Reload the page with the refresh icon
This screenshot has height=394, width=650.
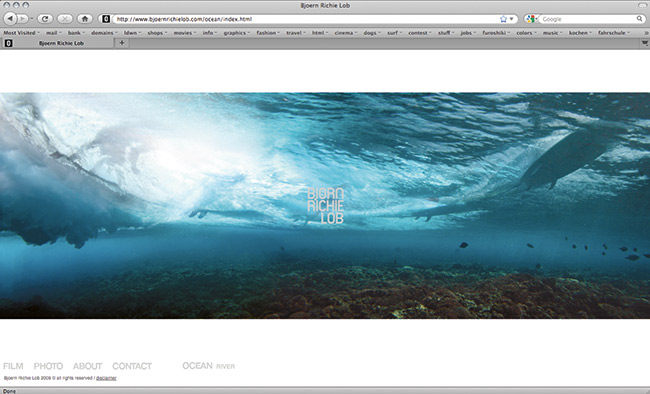click(x=45, y=19)
